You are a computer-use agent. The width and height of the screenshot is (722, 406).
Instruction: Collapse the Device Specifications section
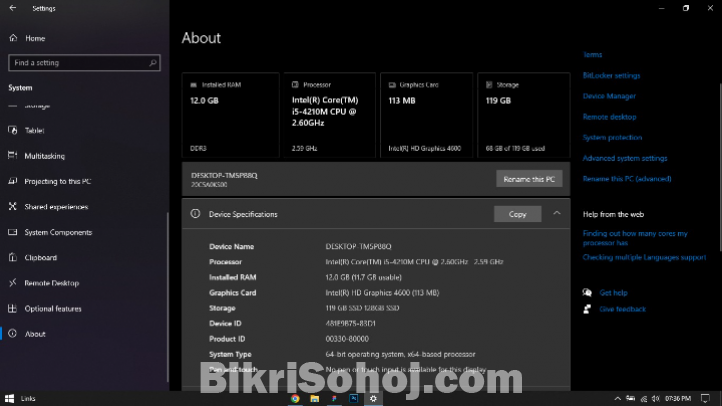coord(557,214)
